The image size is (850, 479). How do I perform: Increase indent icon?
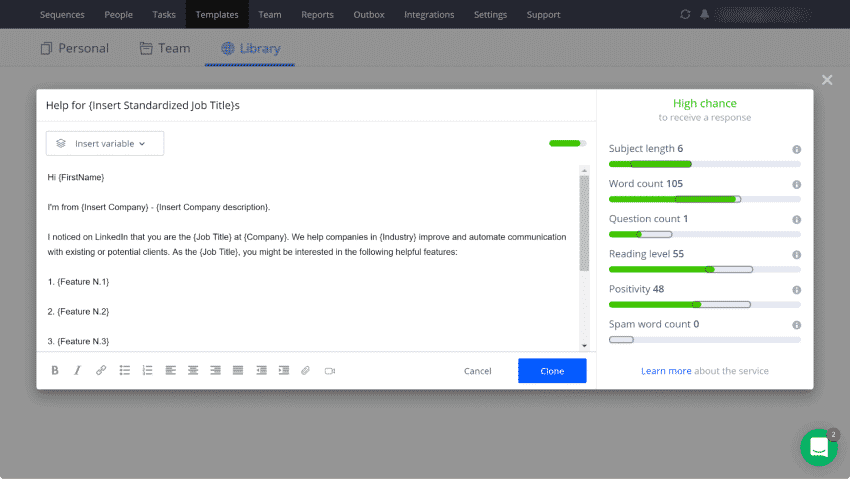pyautogui.click(x=284, y=371)
